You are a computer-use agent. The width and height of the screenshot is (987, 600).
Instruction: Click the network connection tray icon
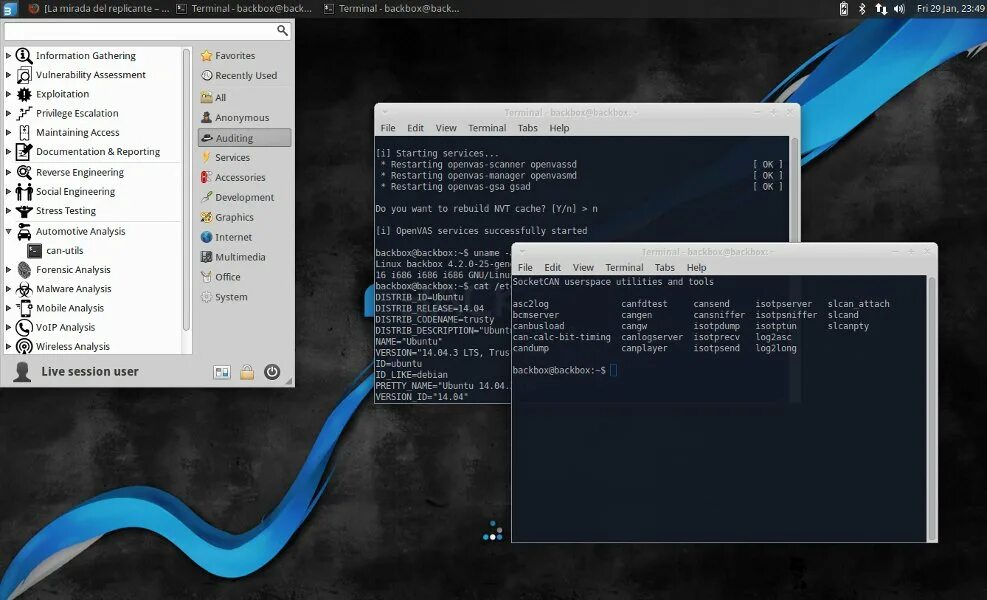[x=881, y=9]
